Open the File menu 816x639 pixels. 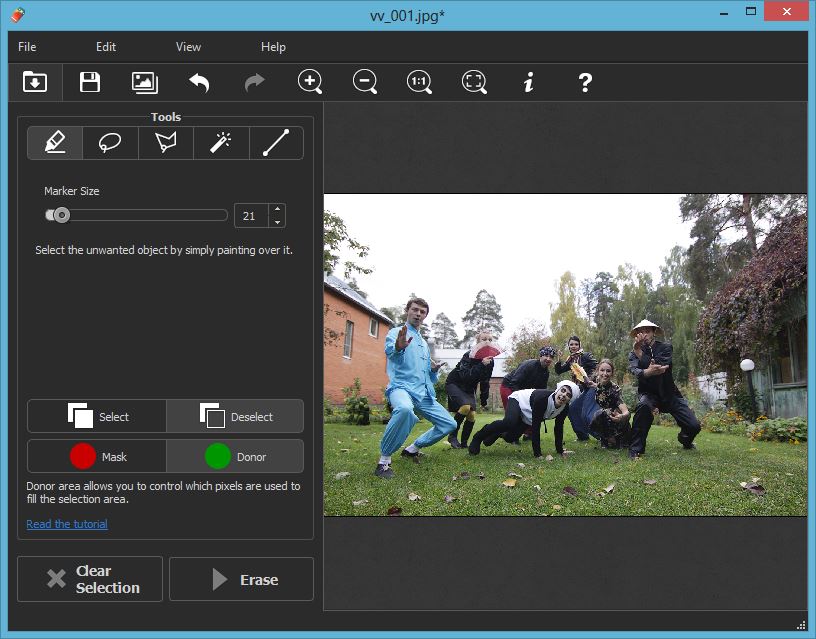27,47
